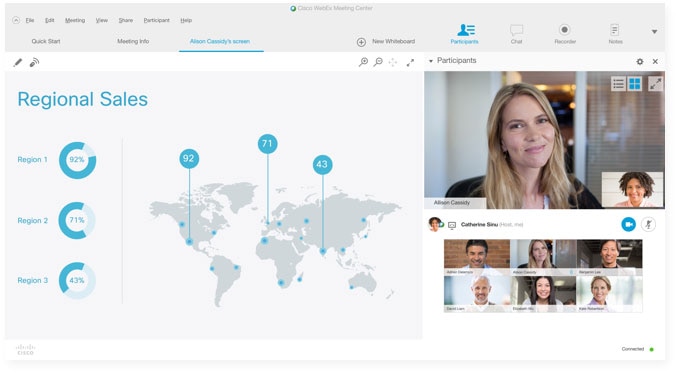676x373 pixels.
Task: Select Alison Cassidy's screen tab
Action: 220,41
